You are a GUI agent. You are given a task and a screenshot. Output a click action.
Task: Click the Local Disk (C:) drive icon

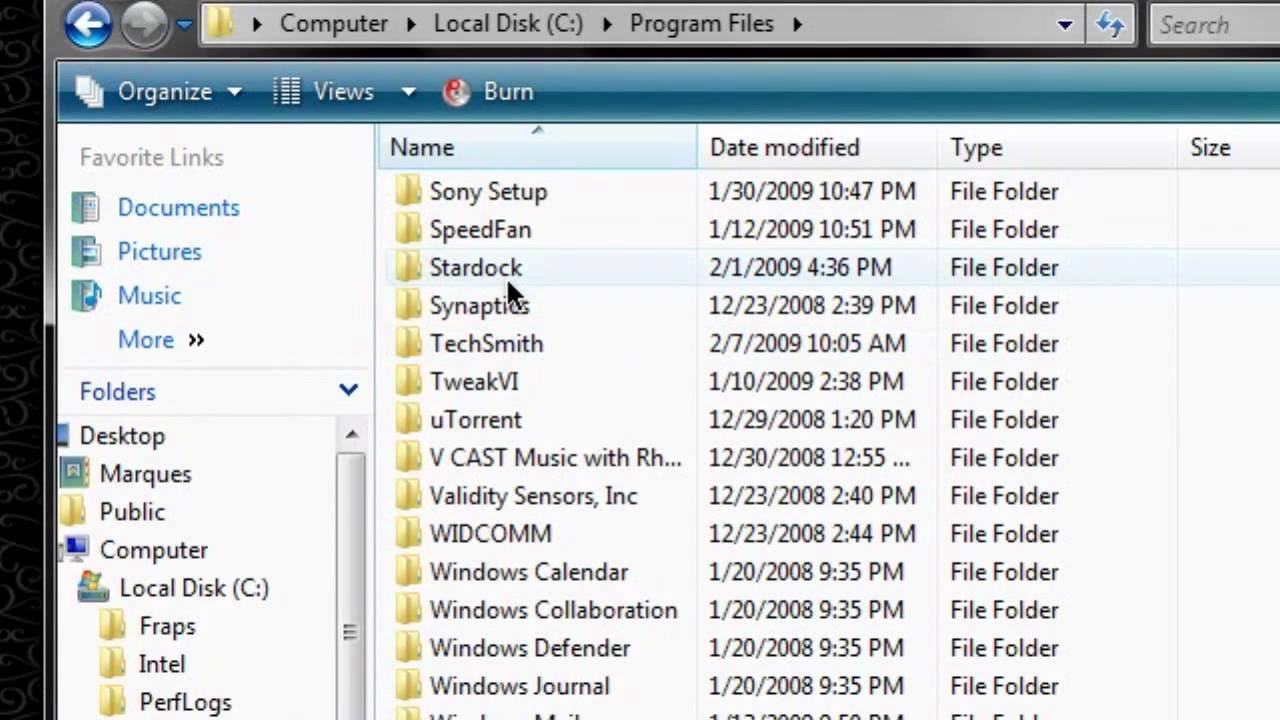coord(93,588)
